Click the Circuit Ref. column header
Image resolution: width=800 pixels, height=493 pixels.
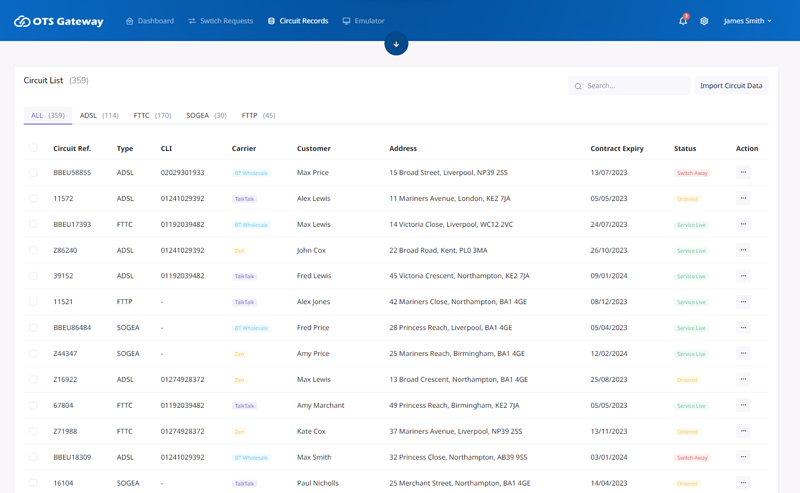click(72, 149)
